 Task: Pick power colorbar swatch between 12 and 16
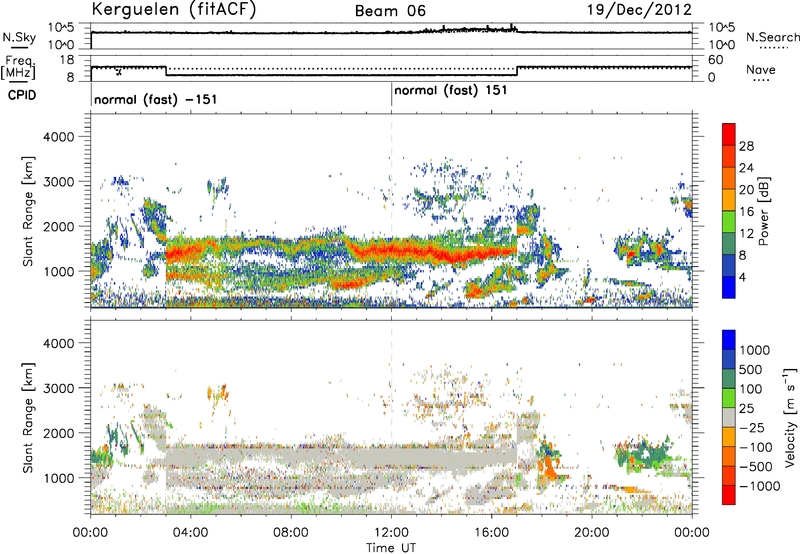point(729,222)
